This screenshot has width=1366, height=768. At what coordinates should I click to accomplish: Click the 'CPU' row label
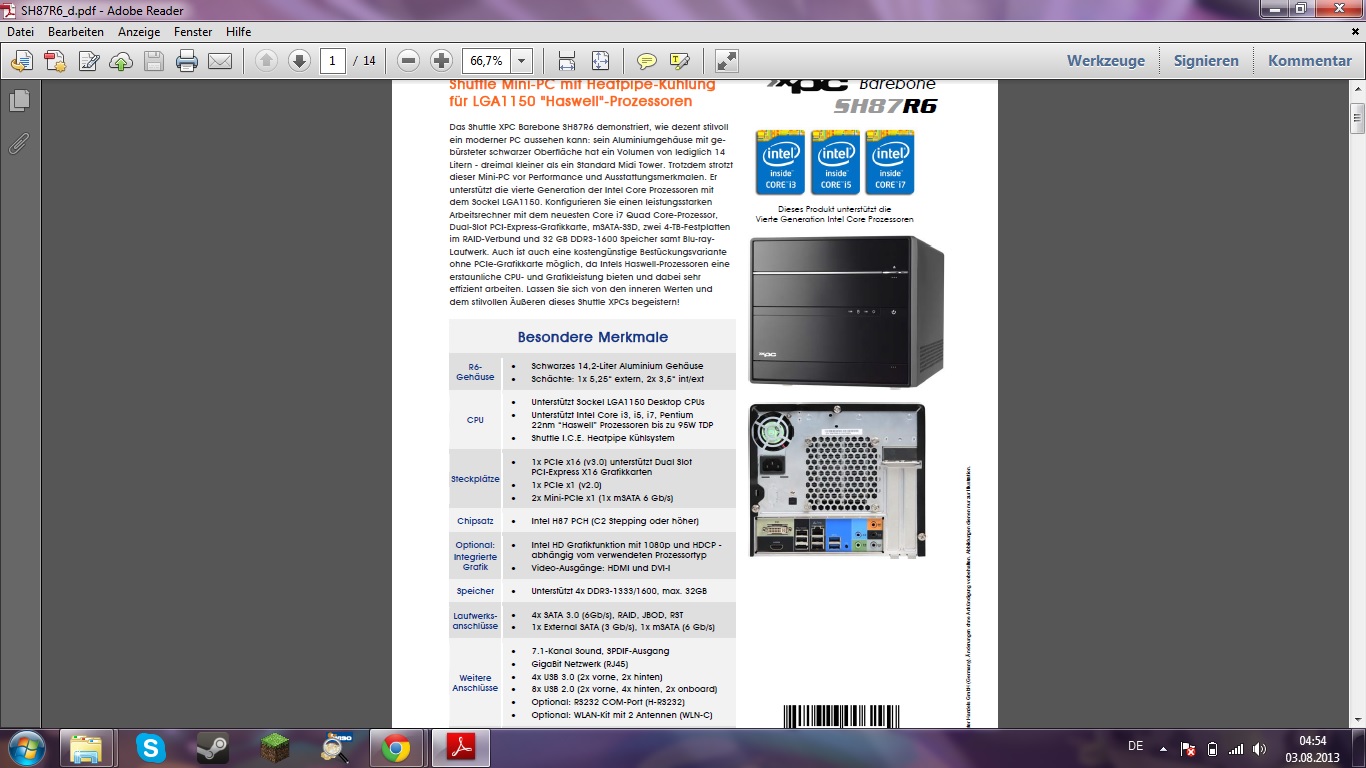475,420
